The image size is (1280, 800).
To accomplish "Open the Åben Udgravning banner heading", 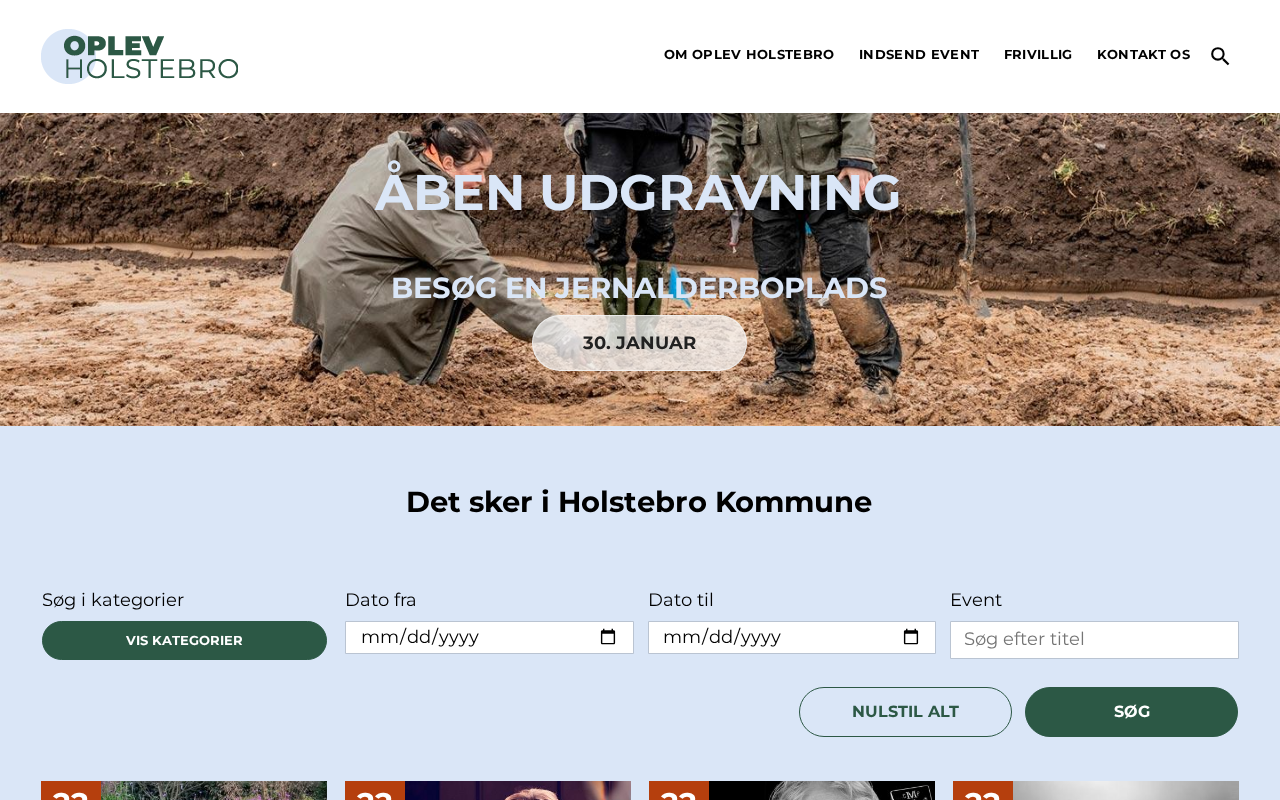I will [x=638, y=192].
